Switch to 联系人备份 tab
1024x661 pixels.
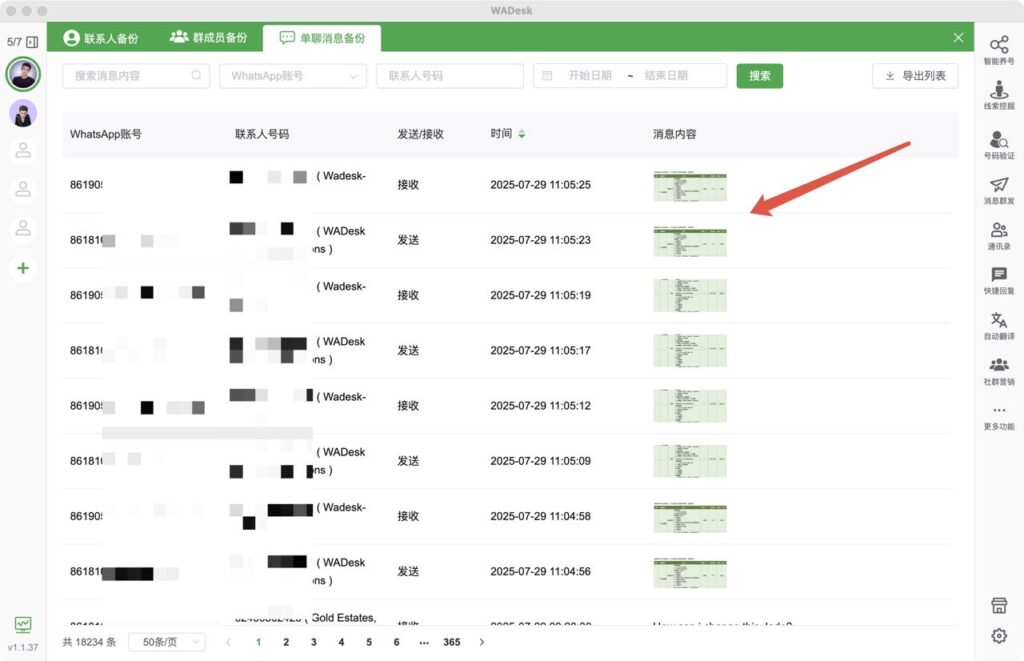pyautogui.click(x=101, y=38)
